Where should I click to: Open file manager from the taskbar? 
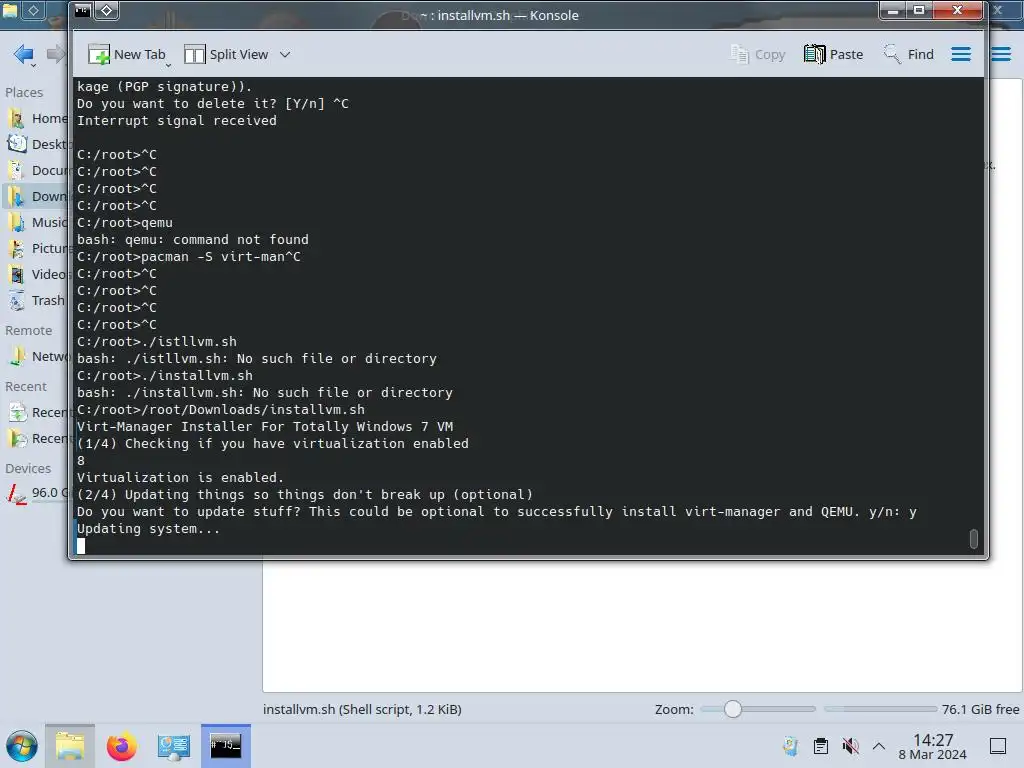pyautogui.click(x=70, y=746)
